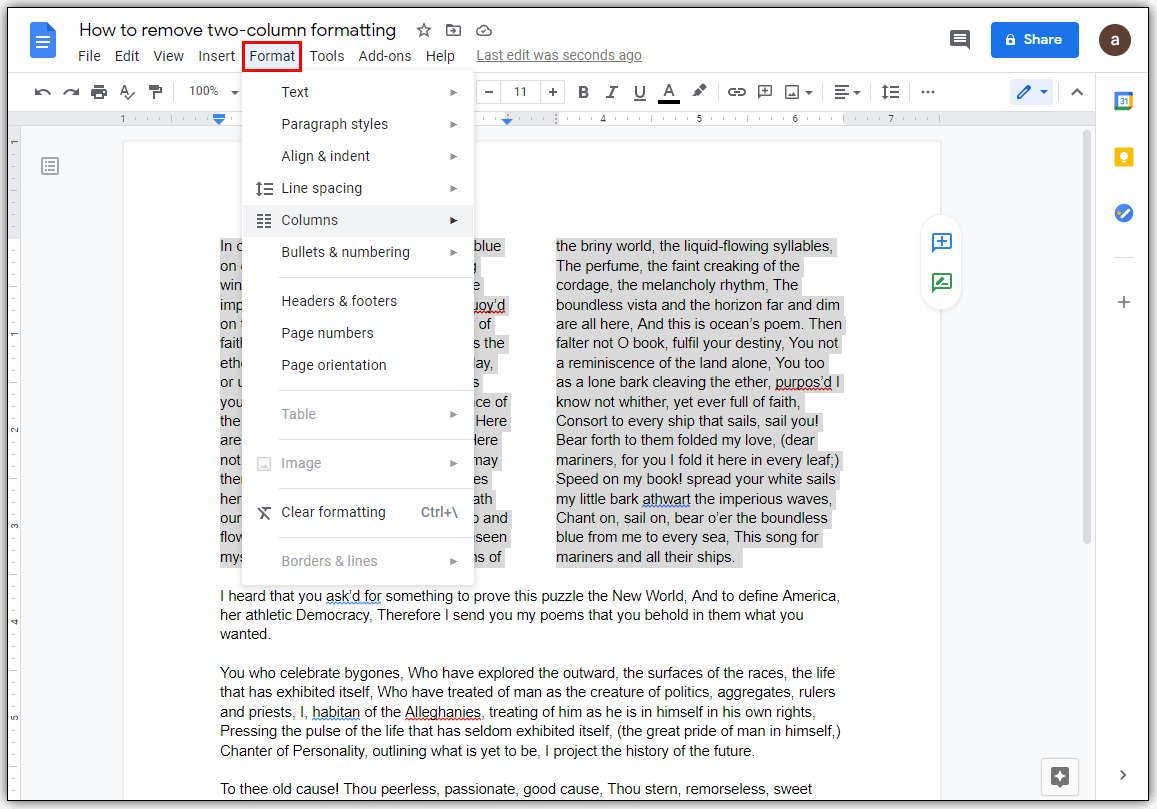Click the document title text
This screenshot has width=1157, height=809.
point(238,30)
